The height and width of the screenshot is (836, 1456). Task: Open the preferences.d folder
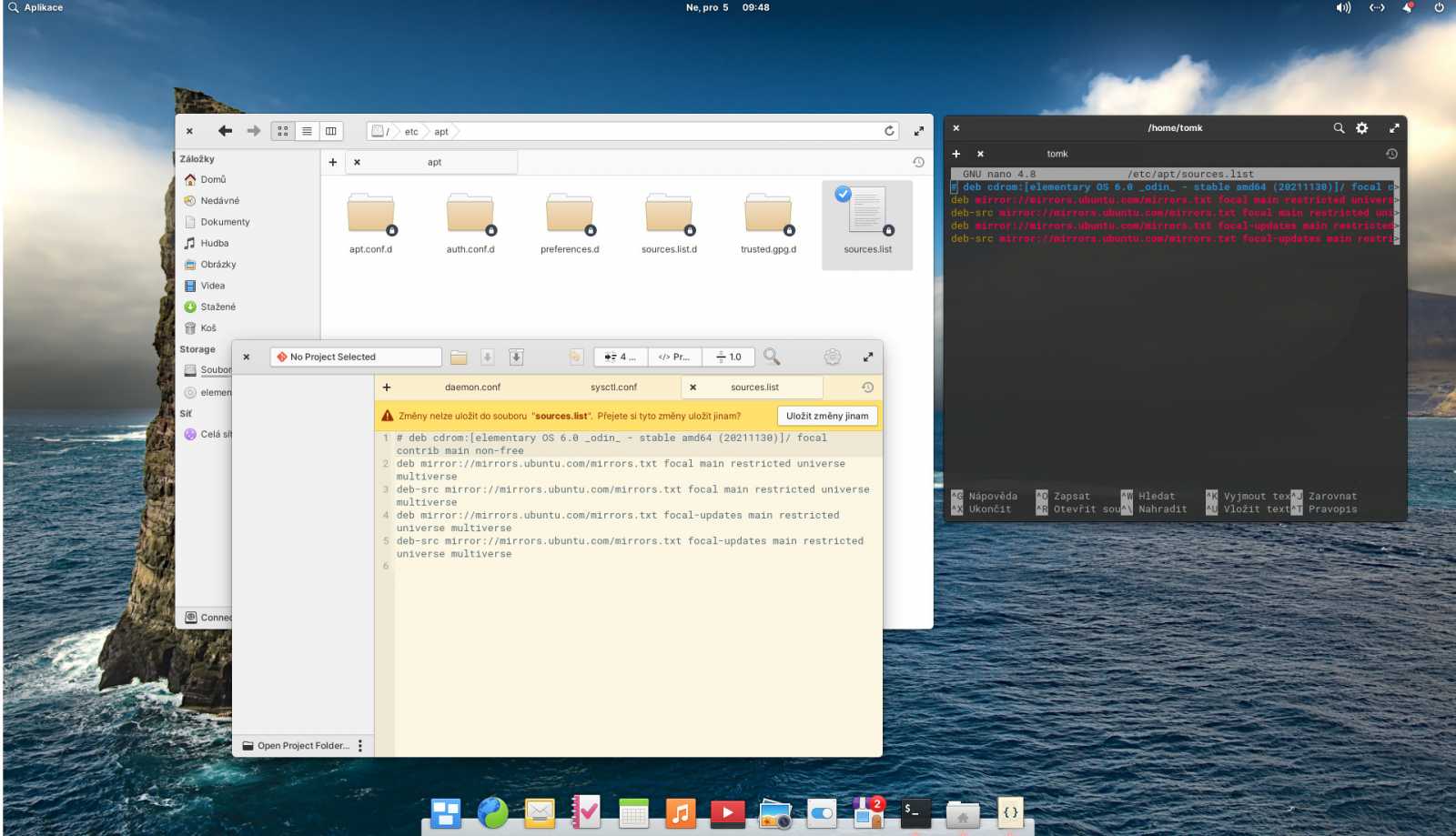point(570,223)
